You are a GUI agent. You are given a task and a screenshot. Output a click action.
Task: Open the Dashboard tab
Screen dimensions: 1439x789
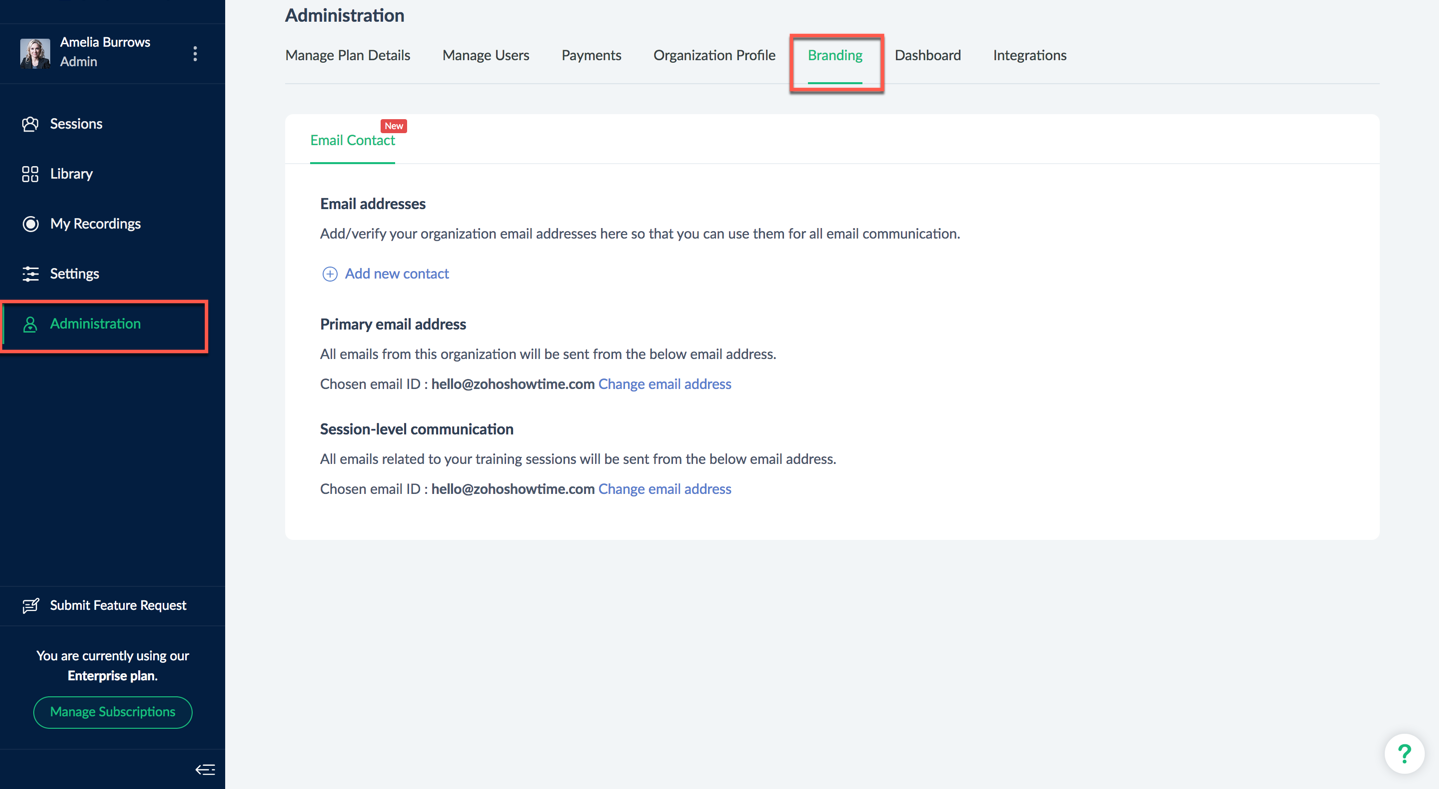[928, 55]
